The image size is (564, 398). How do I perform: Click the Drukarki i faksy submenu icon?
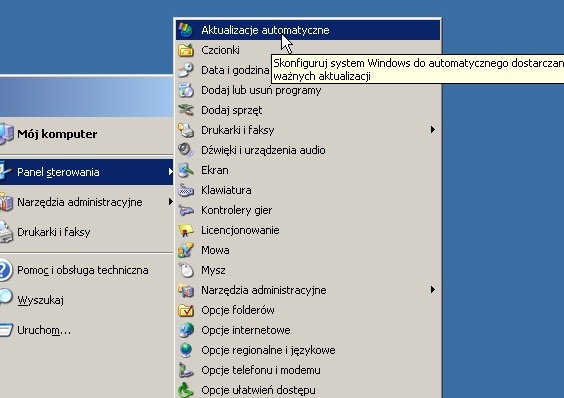[186, 130]
